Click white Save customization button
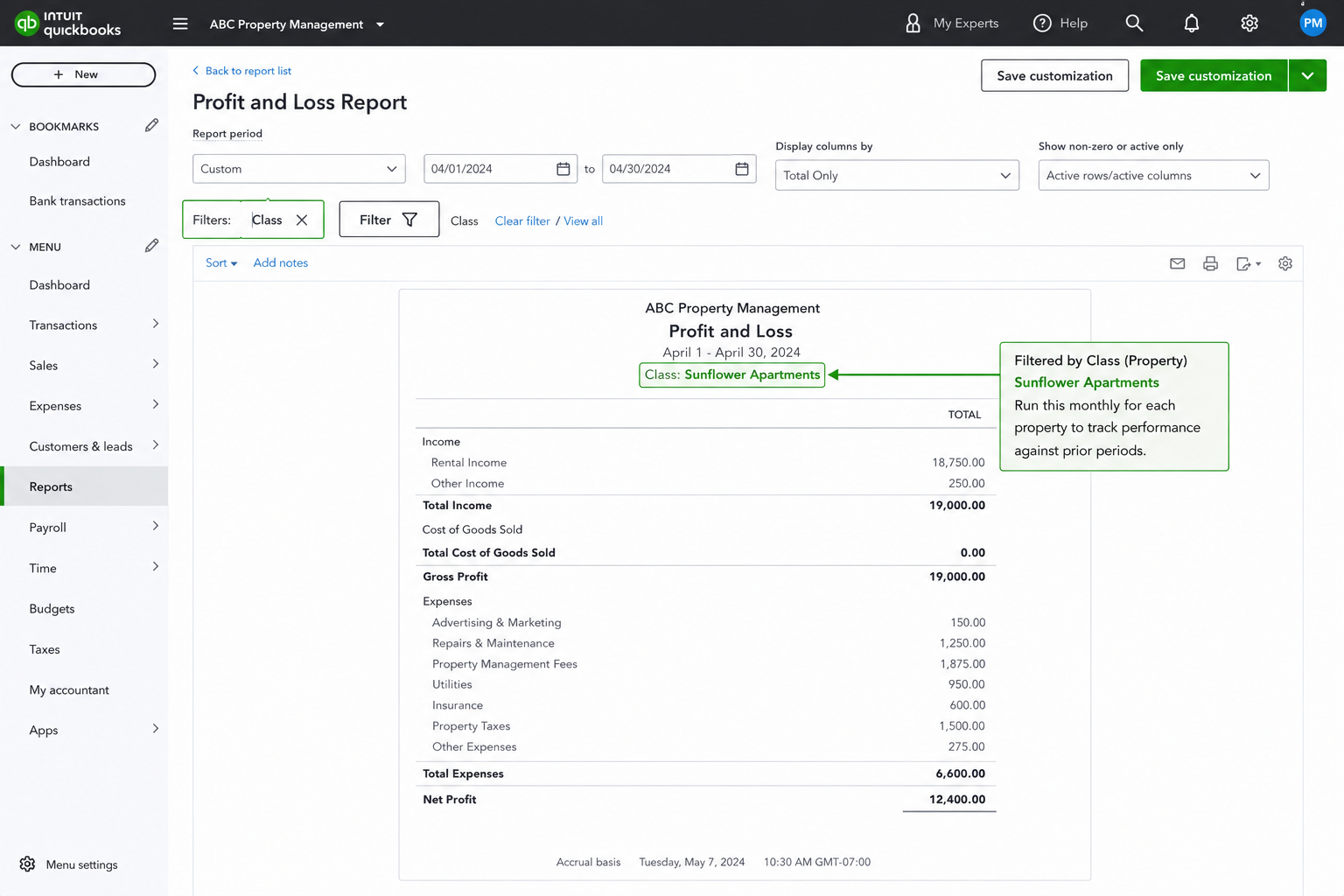Viewport: 1344px width, 896px height. pyautogui.click(x=1054, y=75)
